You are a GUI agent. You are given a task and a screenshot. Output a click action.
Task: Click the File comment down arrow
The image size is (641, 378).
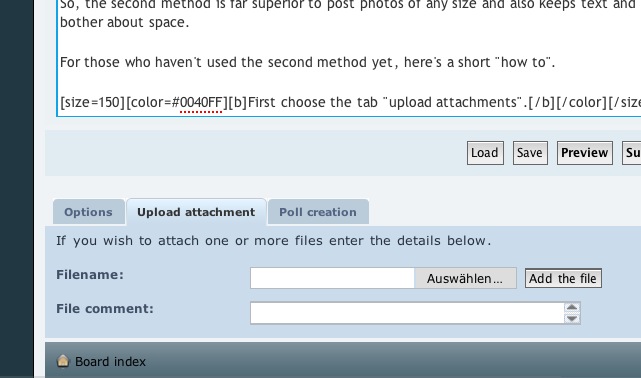click(x=572, y=318)
